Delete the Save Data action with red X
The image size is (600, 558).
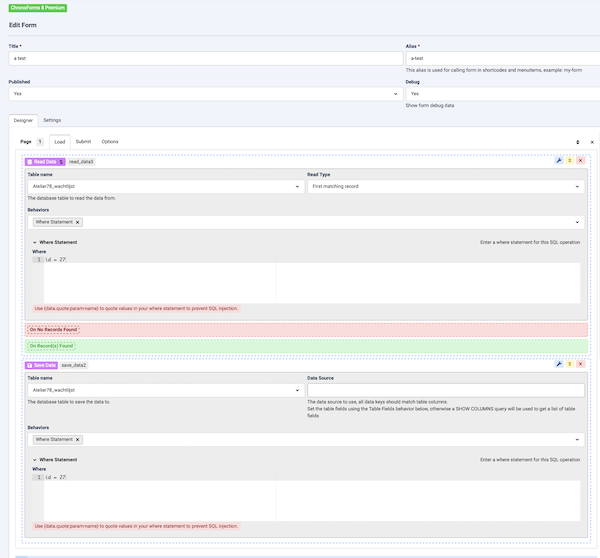pos(580,365)
